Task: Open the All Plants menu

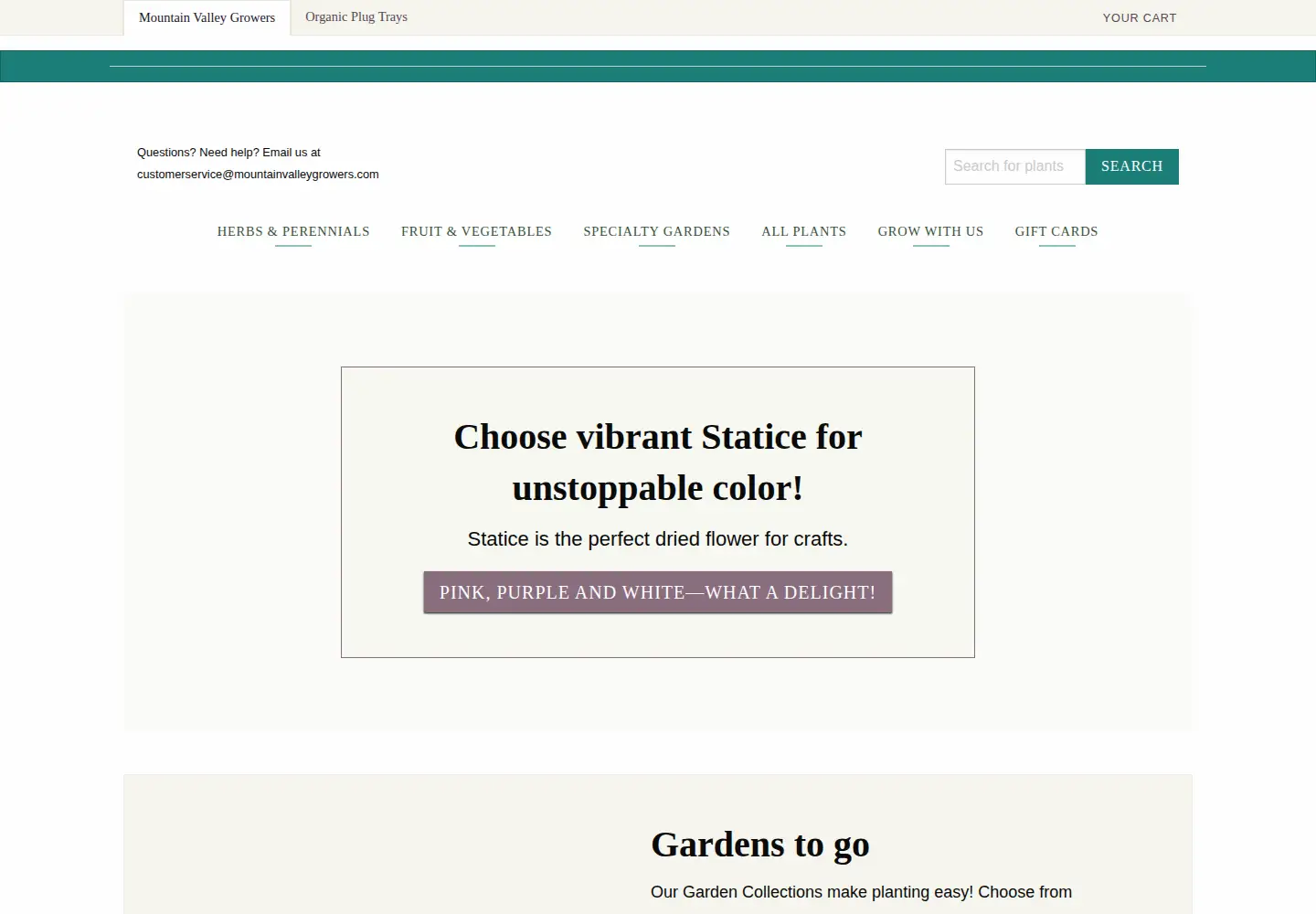Action: coord(804,231)
